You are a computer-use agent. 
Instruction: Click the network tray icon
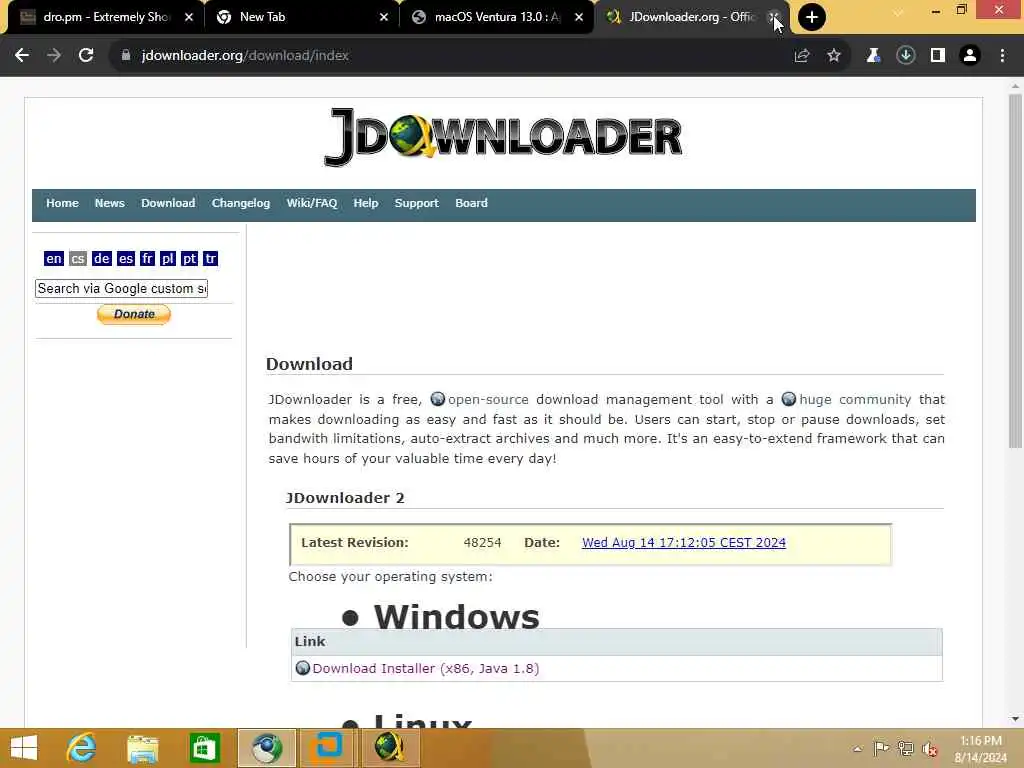(x=905, y=749)
